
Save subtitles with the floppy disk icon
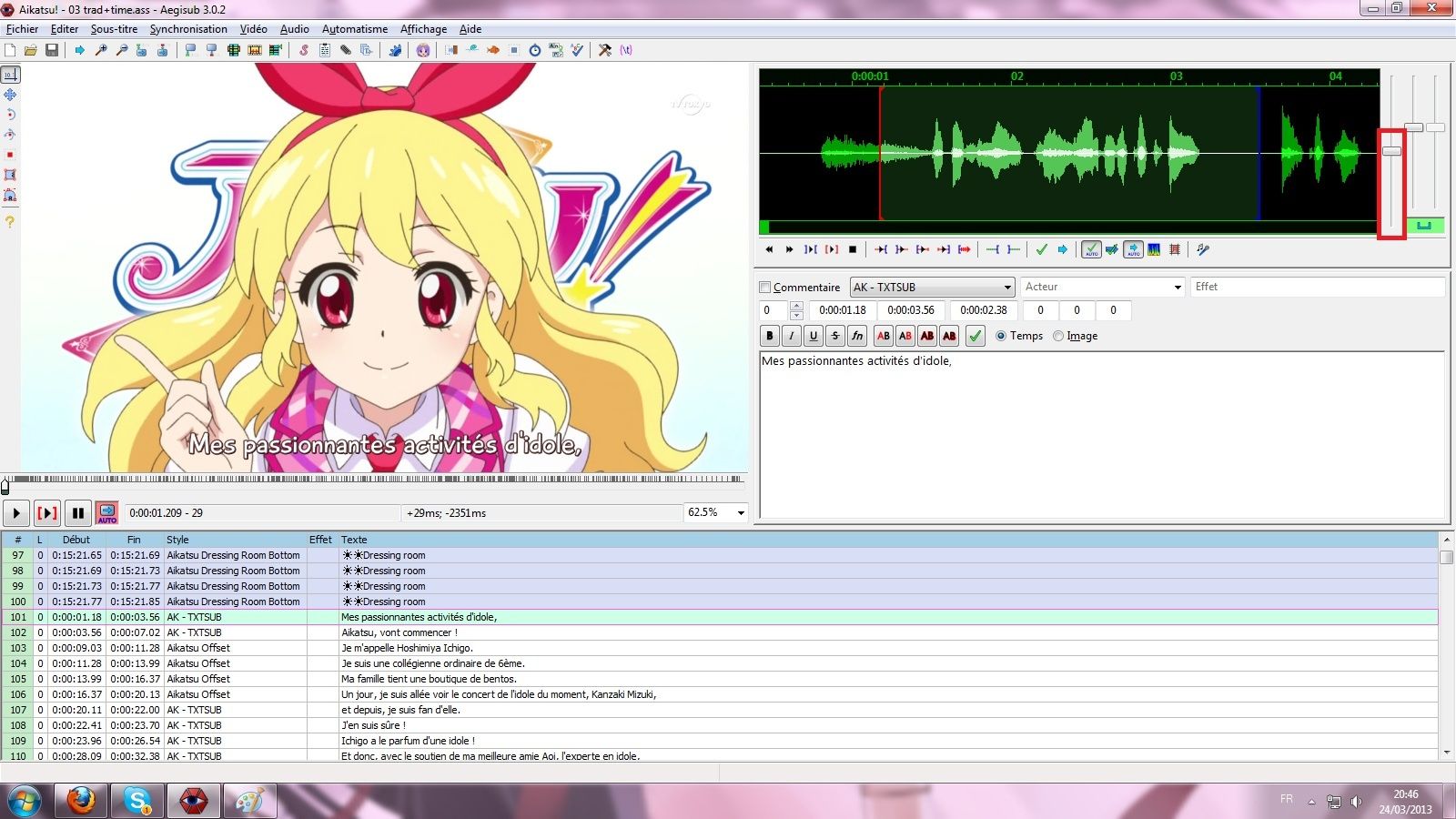point(52,50)
